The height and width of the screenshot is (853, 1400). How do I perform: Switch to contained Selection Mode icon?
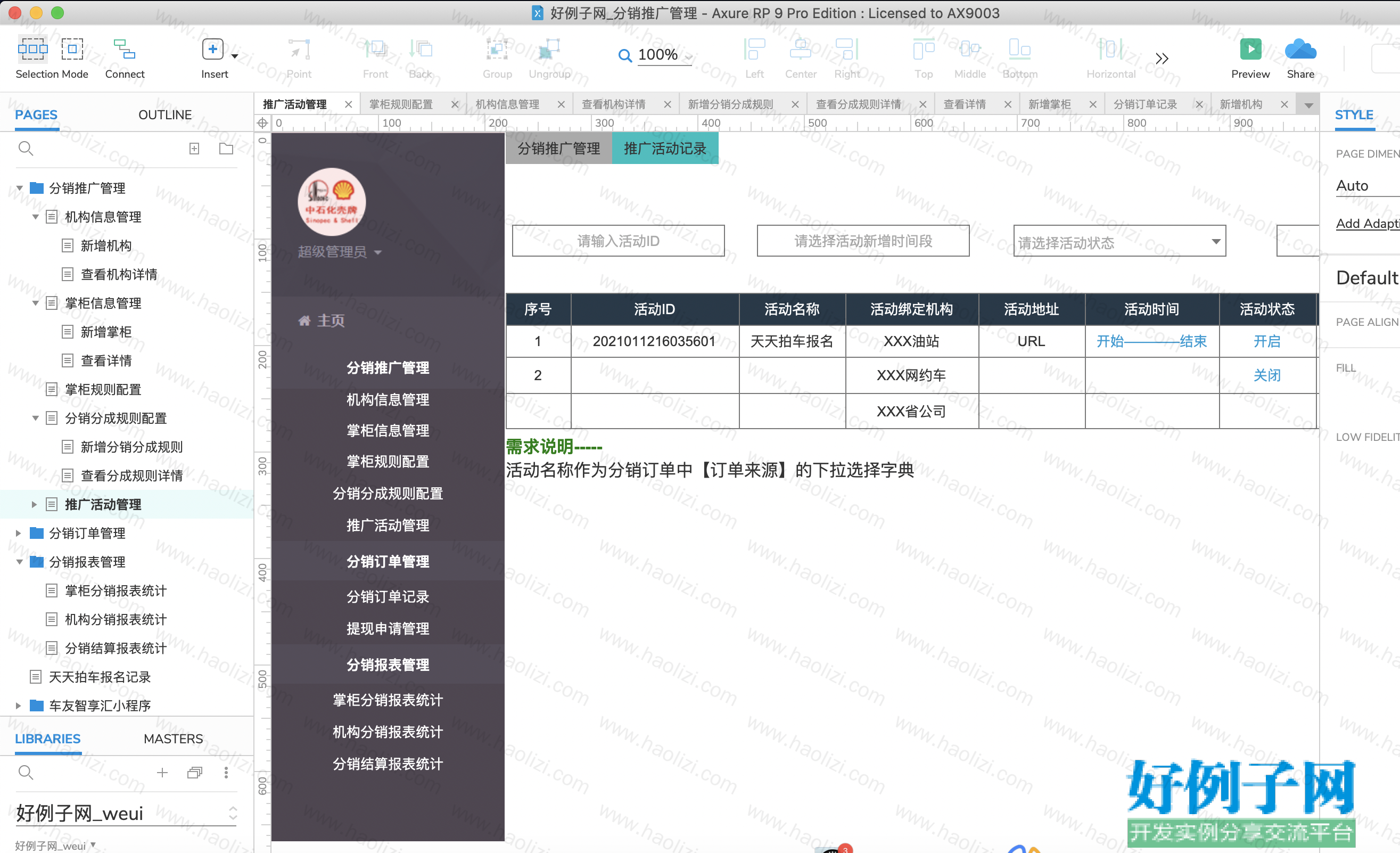coord(71,50)
